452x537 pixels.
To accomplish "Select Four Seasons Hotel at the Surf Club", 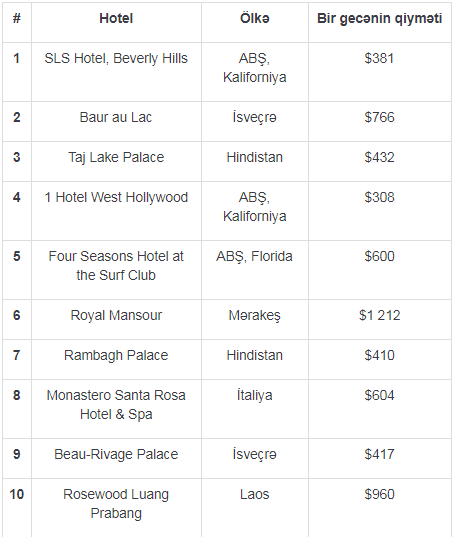I will (116, 266).
